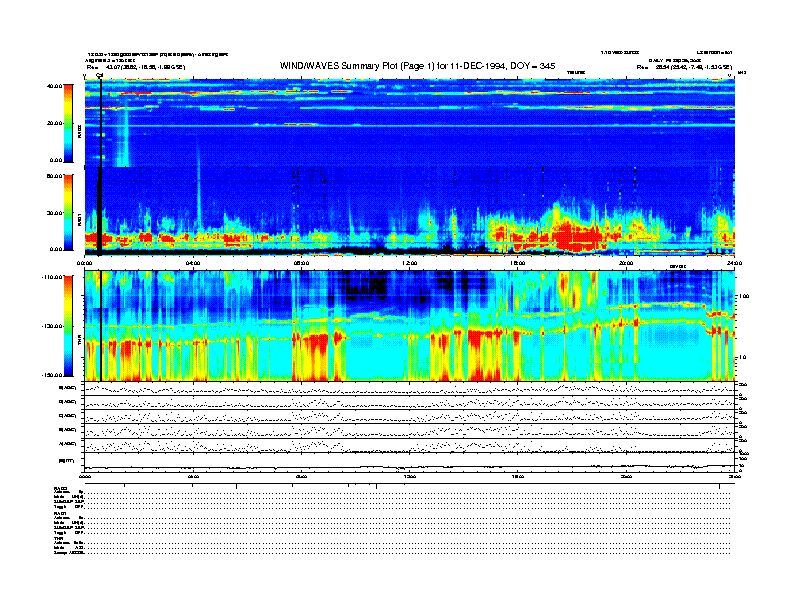
Task: Click the -130.00 label on TNR scale
Action: pyautogui.click(x=53, y=326)
